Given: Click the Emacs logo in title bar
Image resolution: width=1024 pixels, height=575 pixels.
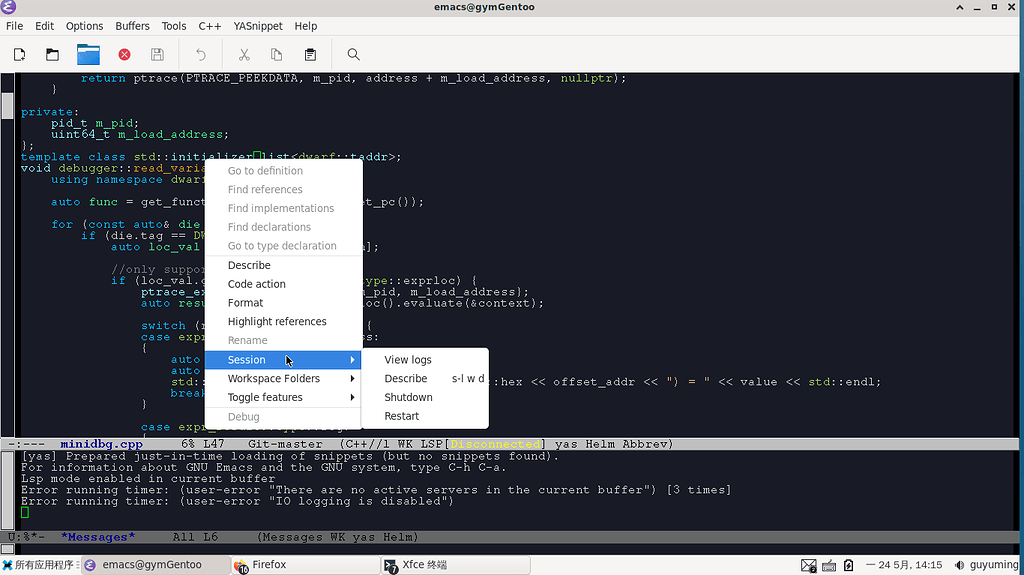Looking at the screenshot, I should pos(8,7).
